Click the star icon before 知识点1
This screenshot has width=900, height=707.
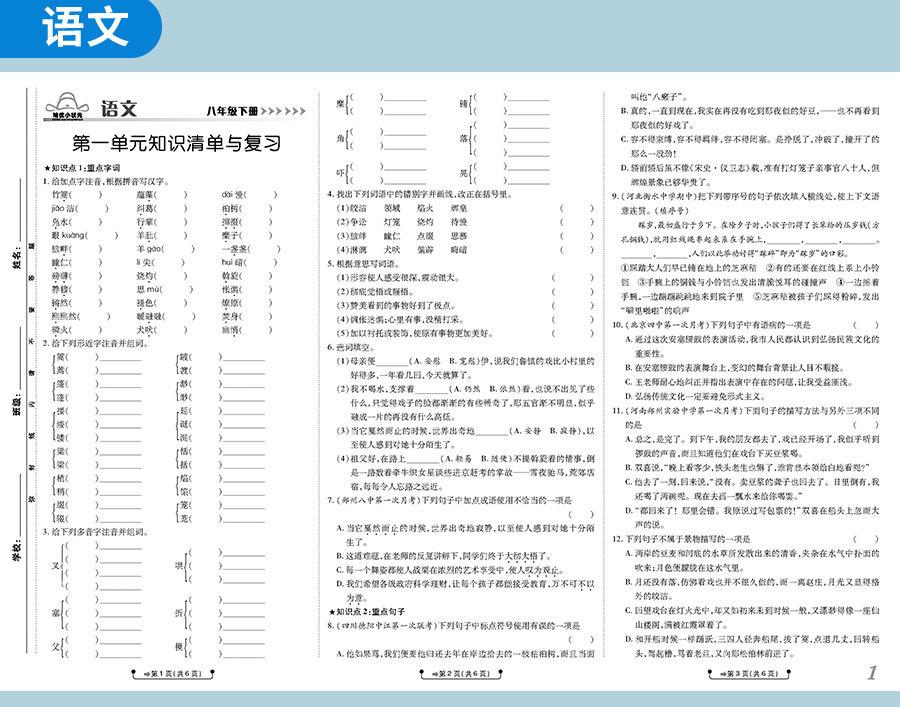(46, 168)
